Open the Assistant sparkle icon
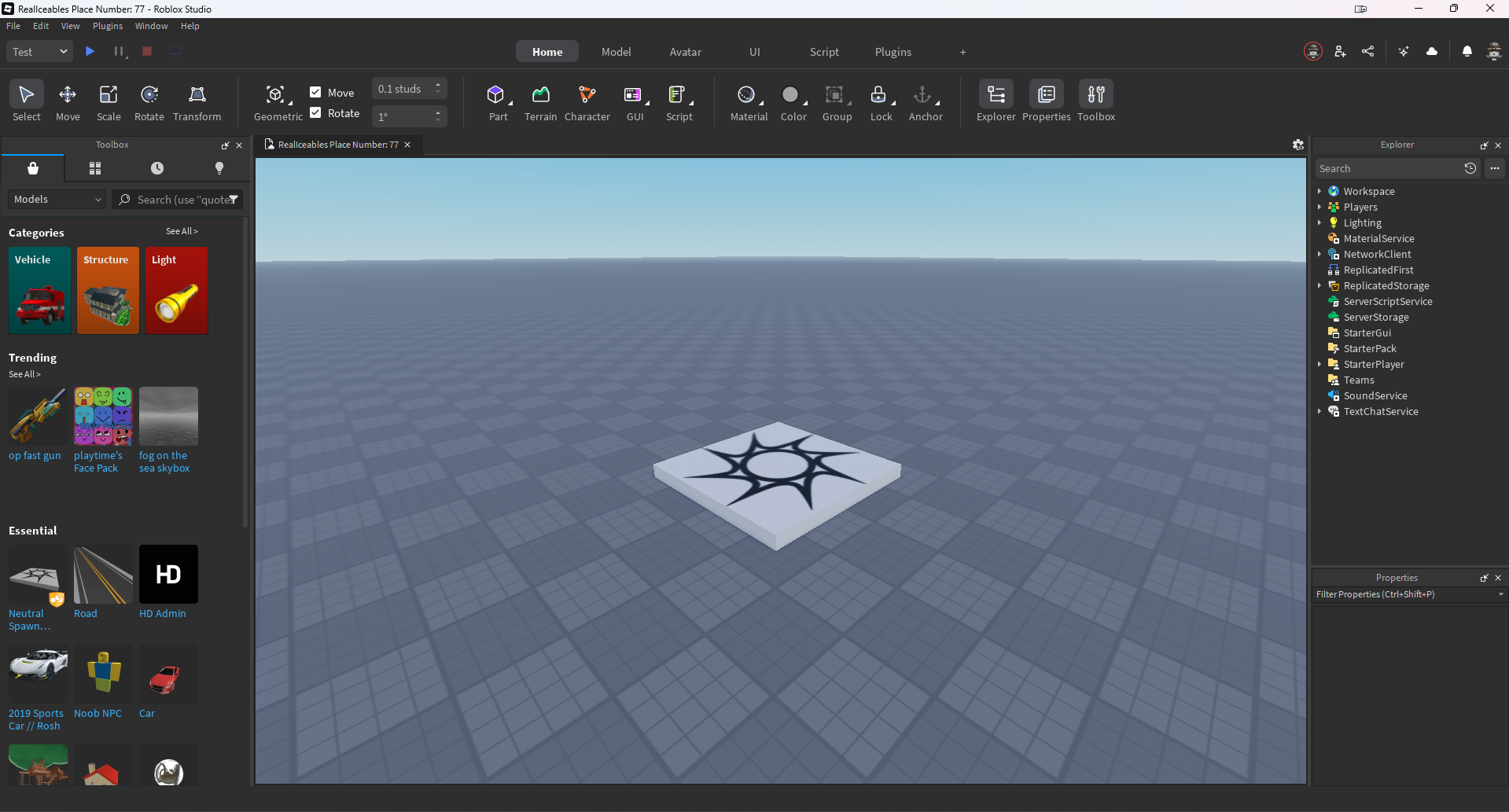The height and width of the screenshot is (812, 1509). [1404, 51]
